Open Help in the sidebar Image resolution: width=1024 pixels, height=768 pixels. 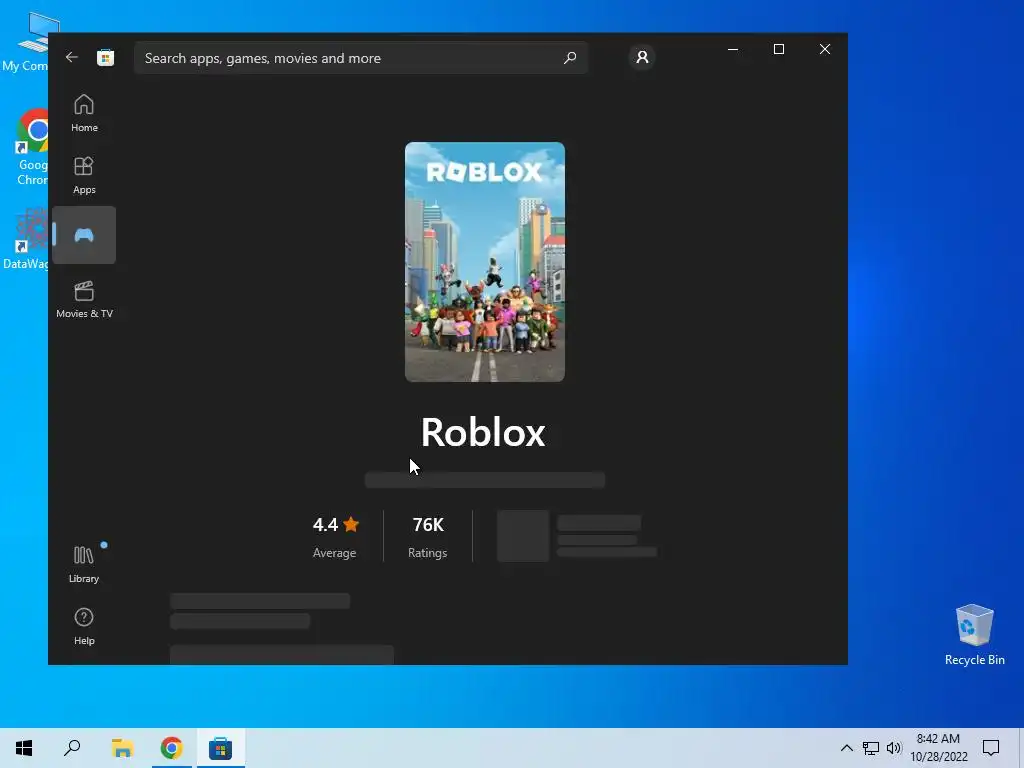[84, 626]
